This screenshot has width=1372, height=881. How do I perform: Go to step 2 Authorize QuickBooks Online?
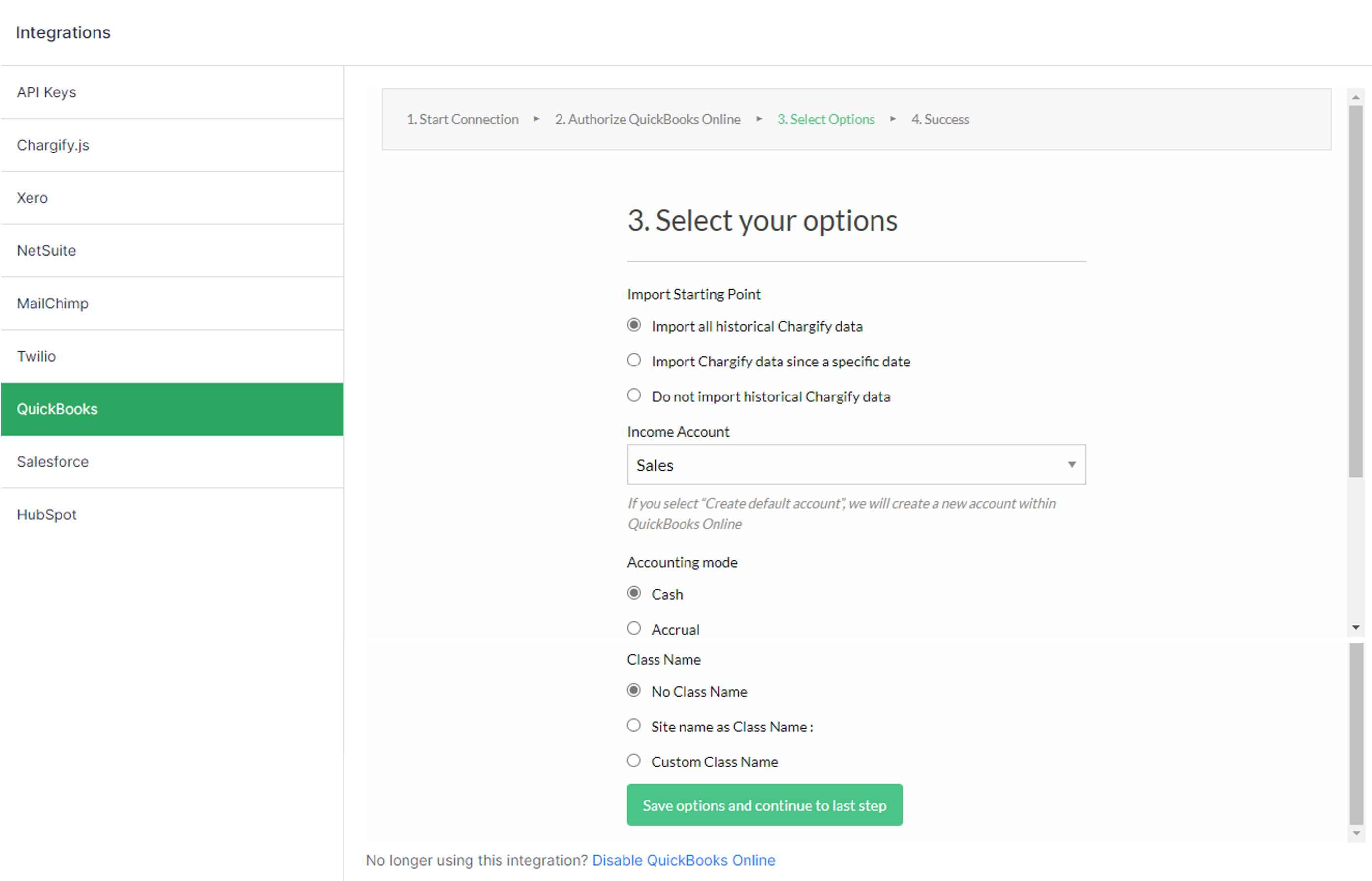647,120
